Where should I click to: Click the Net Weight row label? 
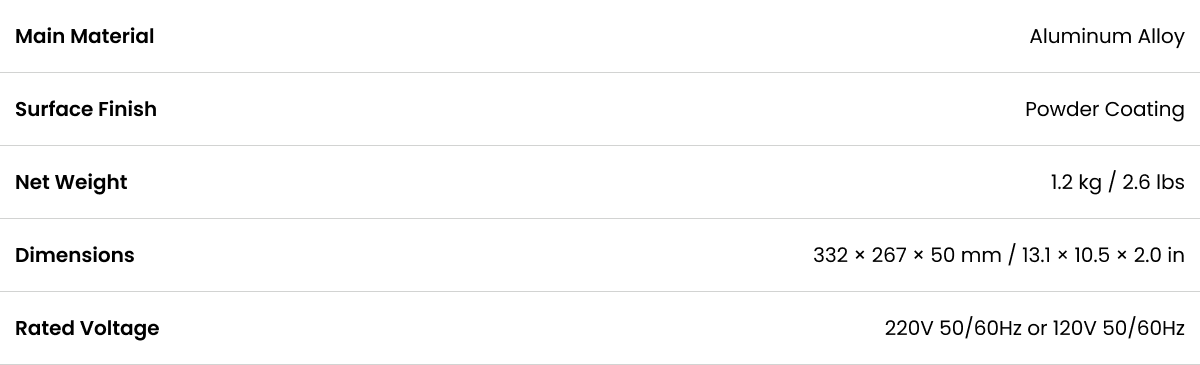(x=71, y=182)
